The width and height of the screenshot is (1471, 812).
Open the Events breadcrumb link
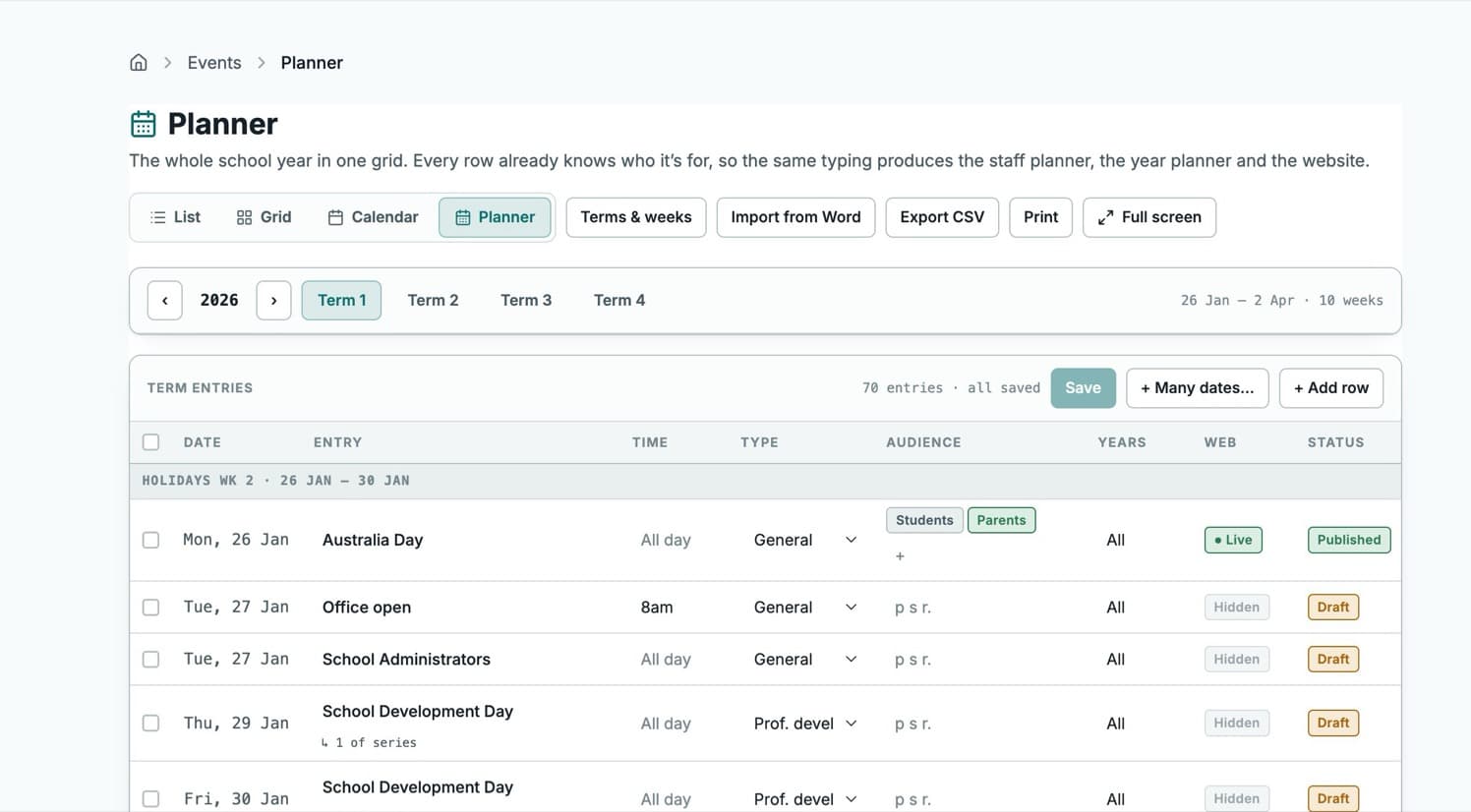(214, 63)
